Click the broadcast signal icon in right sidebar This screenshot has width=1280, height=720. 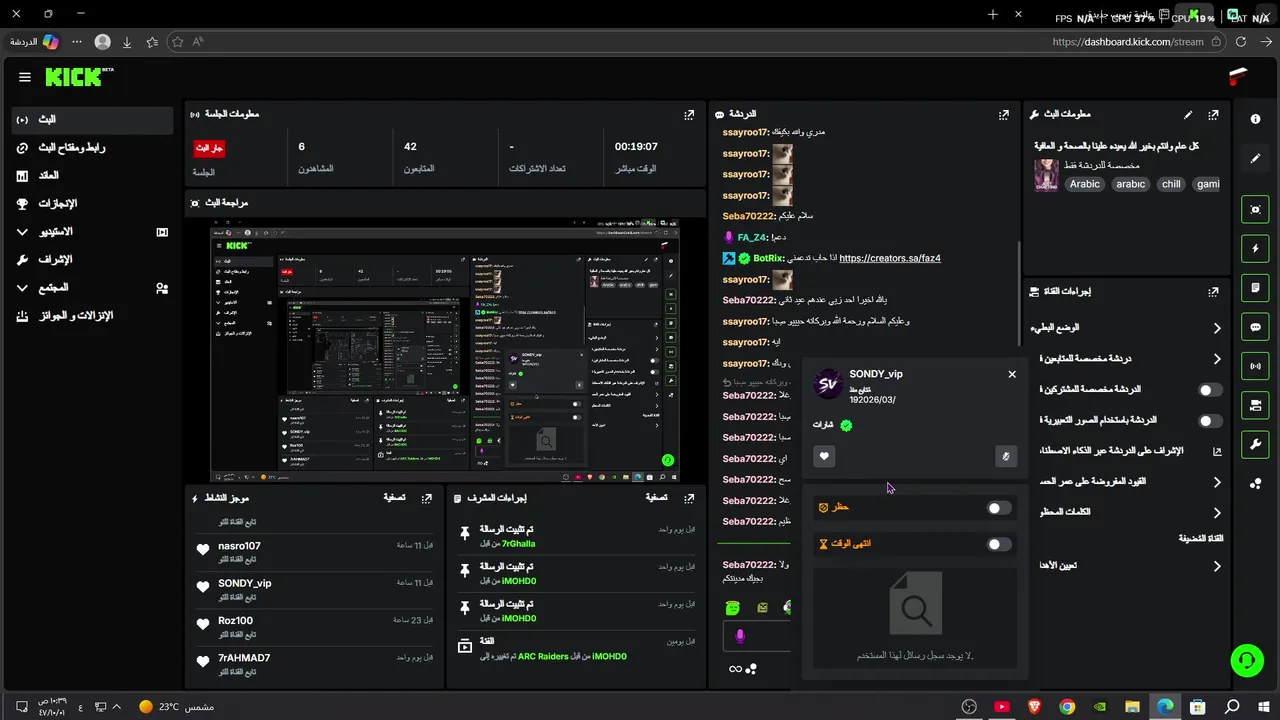pyautogui.click(x=1256, y=366)
